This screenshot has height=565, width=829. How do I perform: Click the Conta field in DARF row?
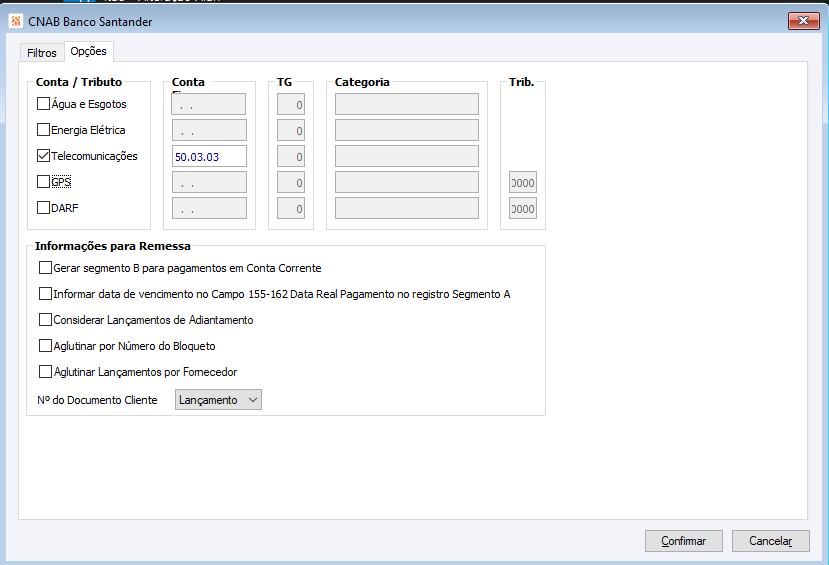click(x=209, y=208)
